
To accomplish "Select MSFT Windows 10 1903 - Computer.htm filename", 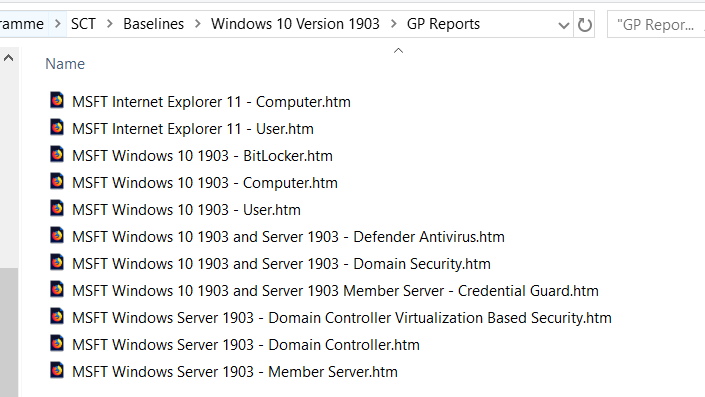I will (205, 183).
